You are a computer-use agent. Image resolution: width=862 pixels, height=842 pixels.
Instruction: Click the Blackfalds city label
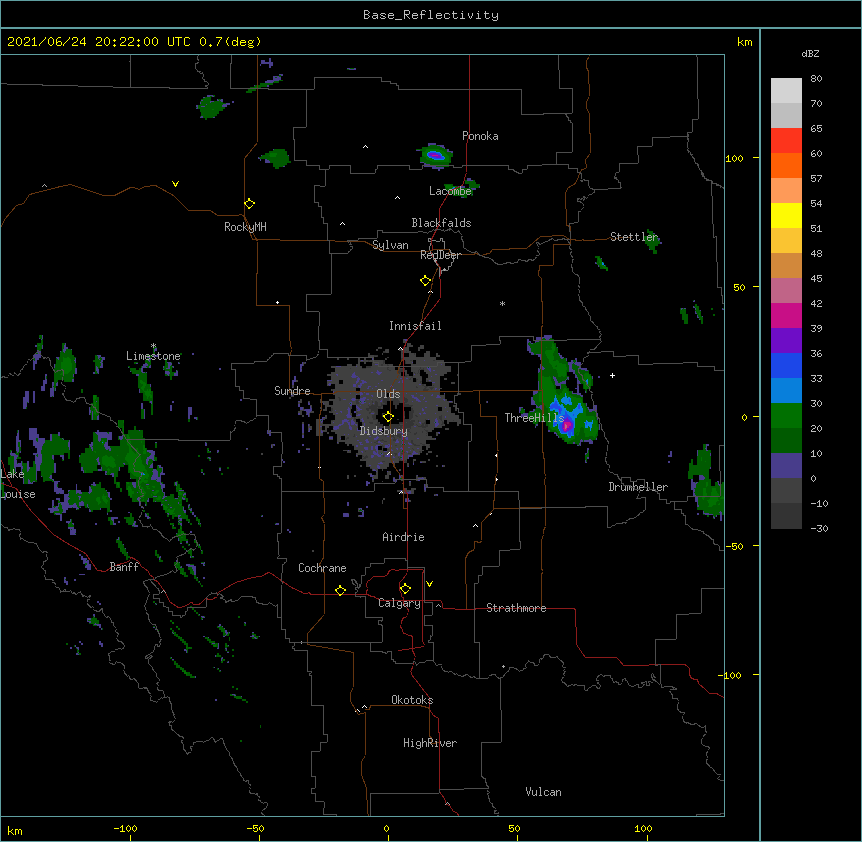point(441,223)
